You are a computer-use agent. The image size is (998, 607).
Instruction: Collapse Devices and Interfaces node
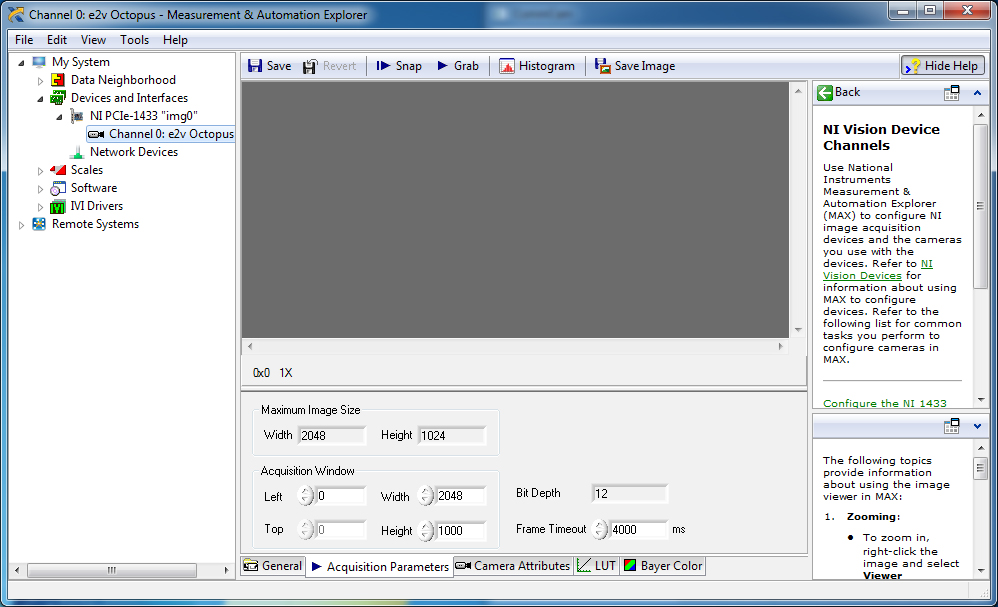point(41,99)
